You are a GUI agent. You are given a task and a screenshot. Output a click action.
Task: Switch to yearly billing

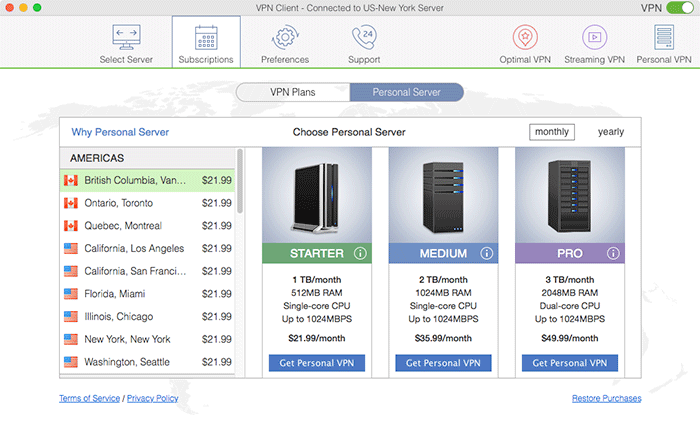[611, 132]
